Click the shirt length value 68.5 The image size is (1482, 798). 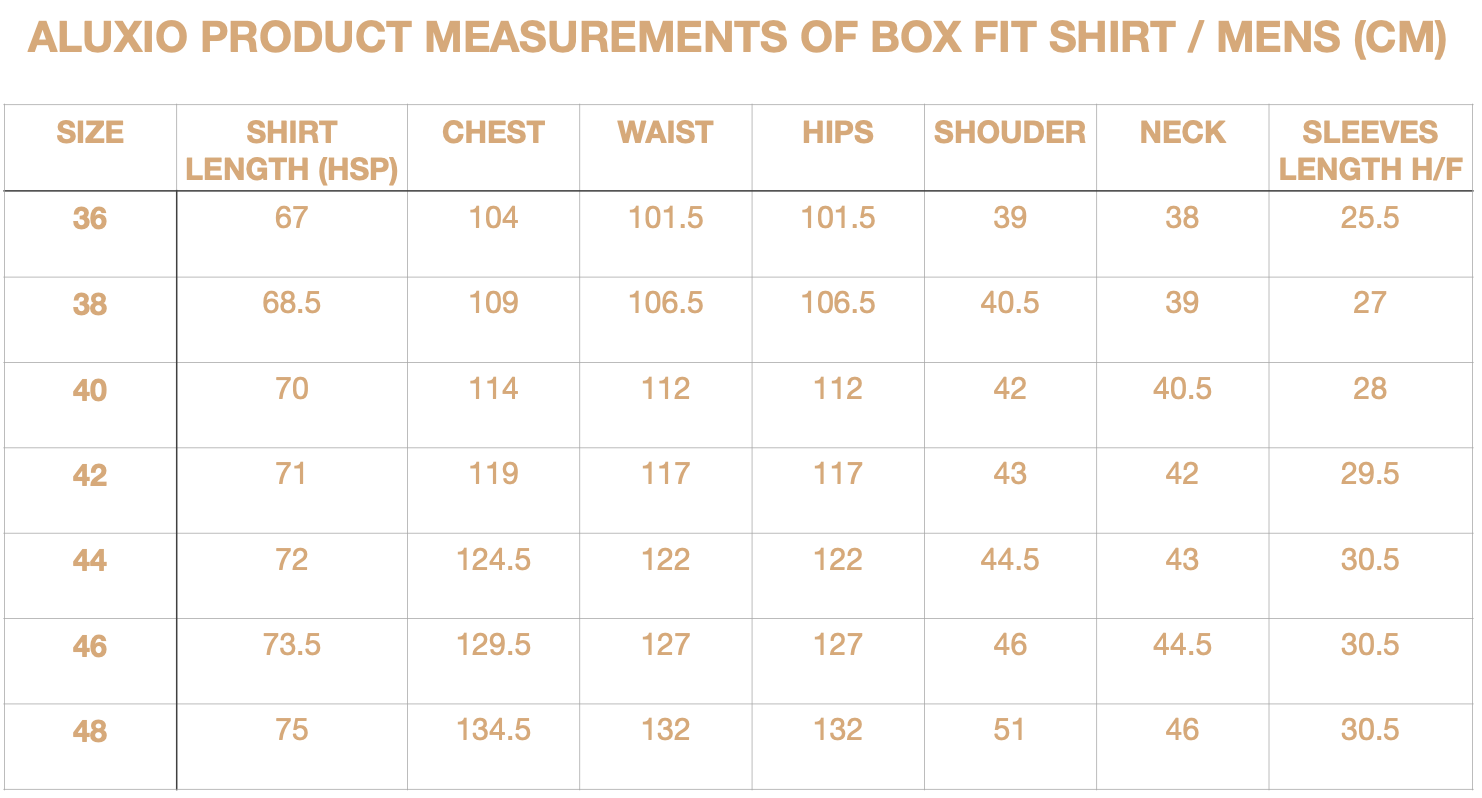(x=292, y=303)
